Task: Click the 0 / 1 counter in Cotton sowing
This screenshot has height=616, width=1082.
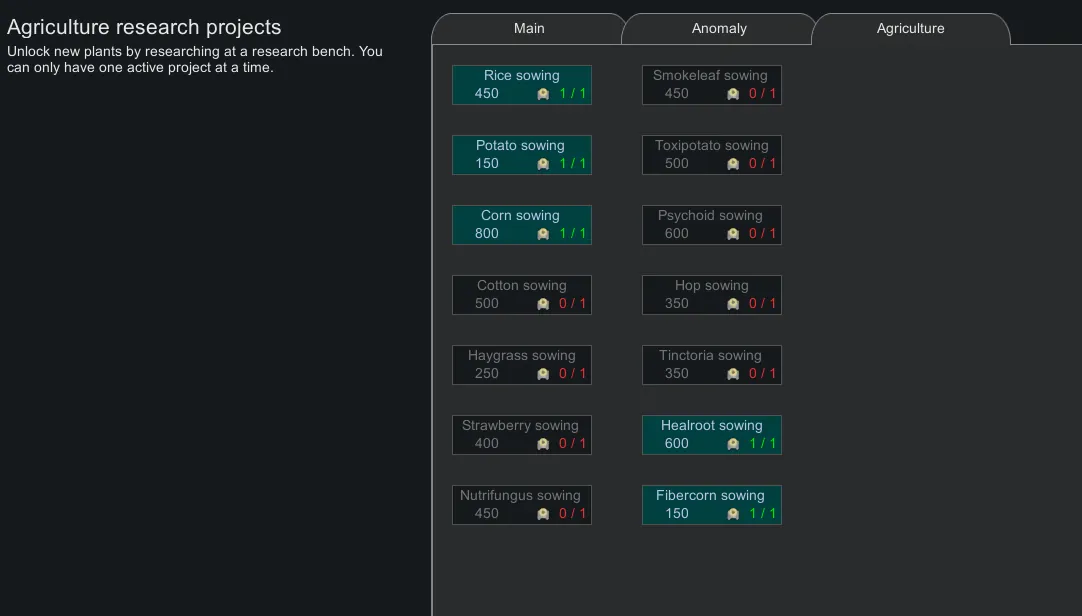Action: click(573, 304)
